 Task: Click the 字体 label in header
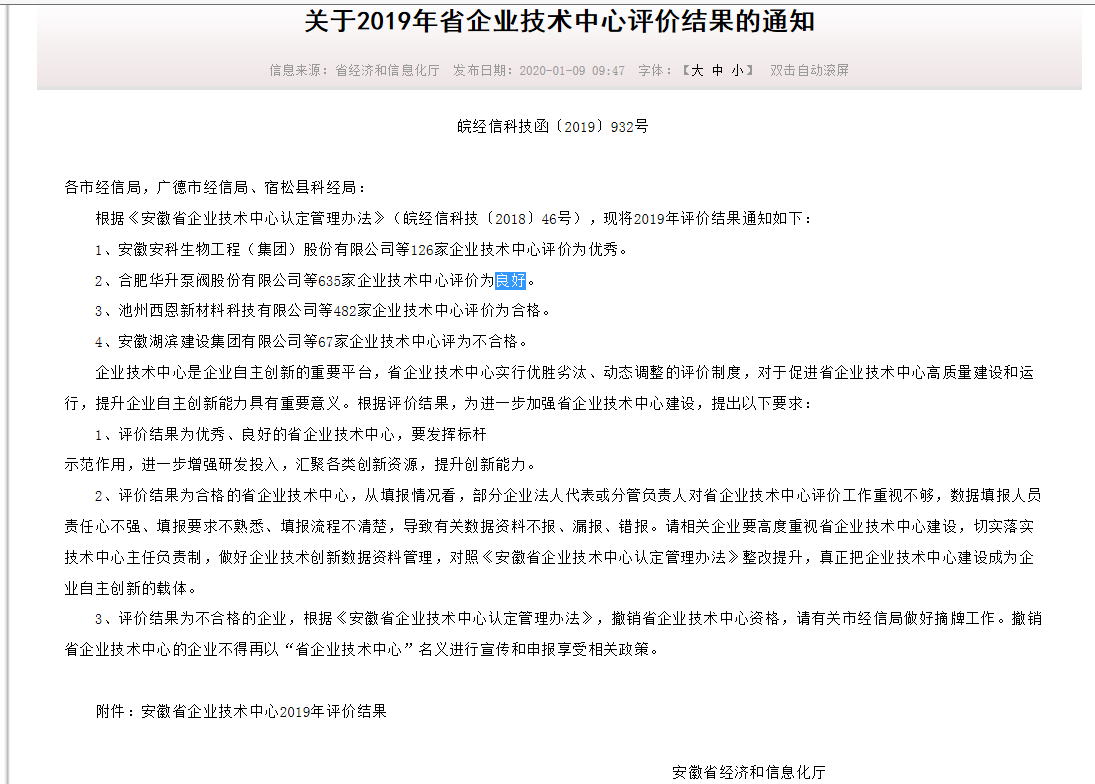[654, 71]
